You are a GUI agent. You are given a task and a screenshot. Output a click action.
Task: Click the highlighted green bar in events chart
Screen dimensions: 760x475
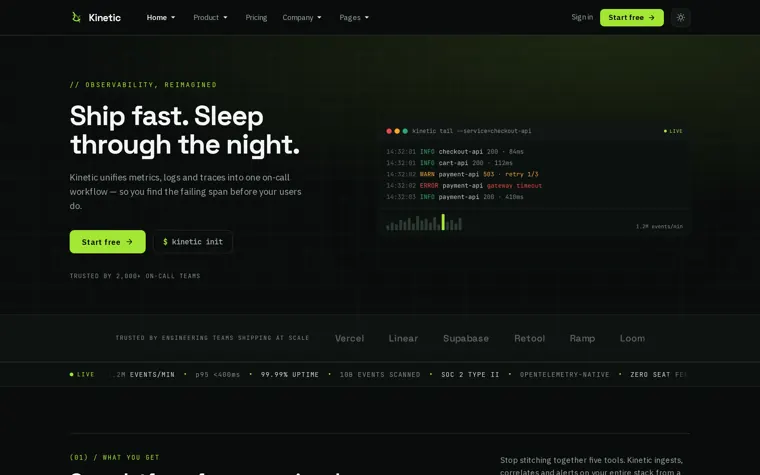[x=443, y=222]
